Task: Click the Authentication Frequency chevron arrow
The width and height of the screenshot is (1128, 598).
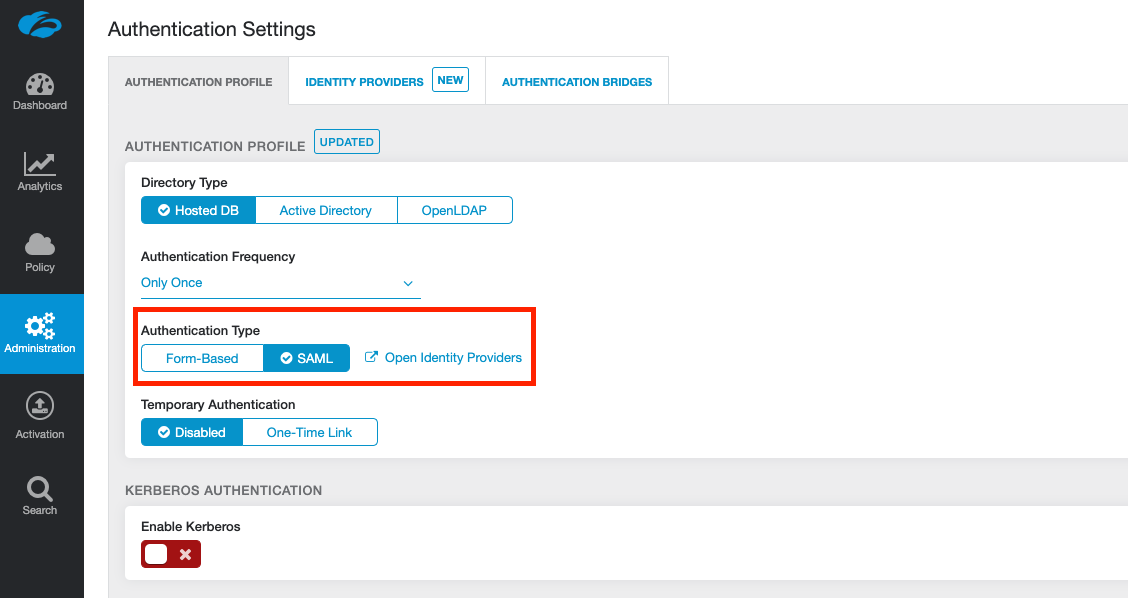Action: [x=408, y=283]
